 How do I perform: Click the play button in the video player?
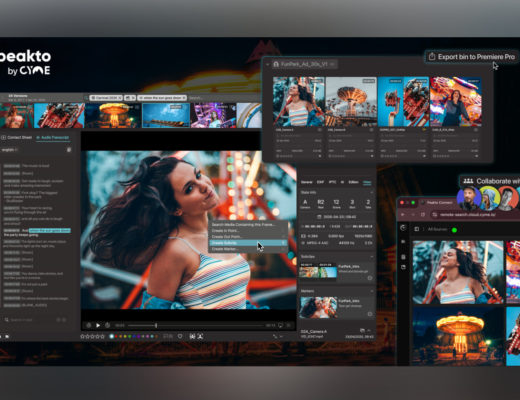click(98, 325)
